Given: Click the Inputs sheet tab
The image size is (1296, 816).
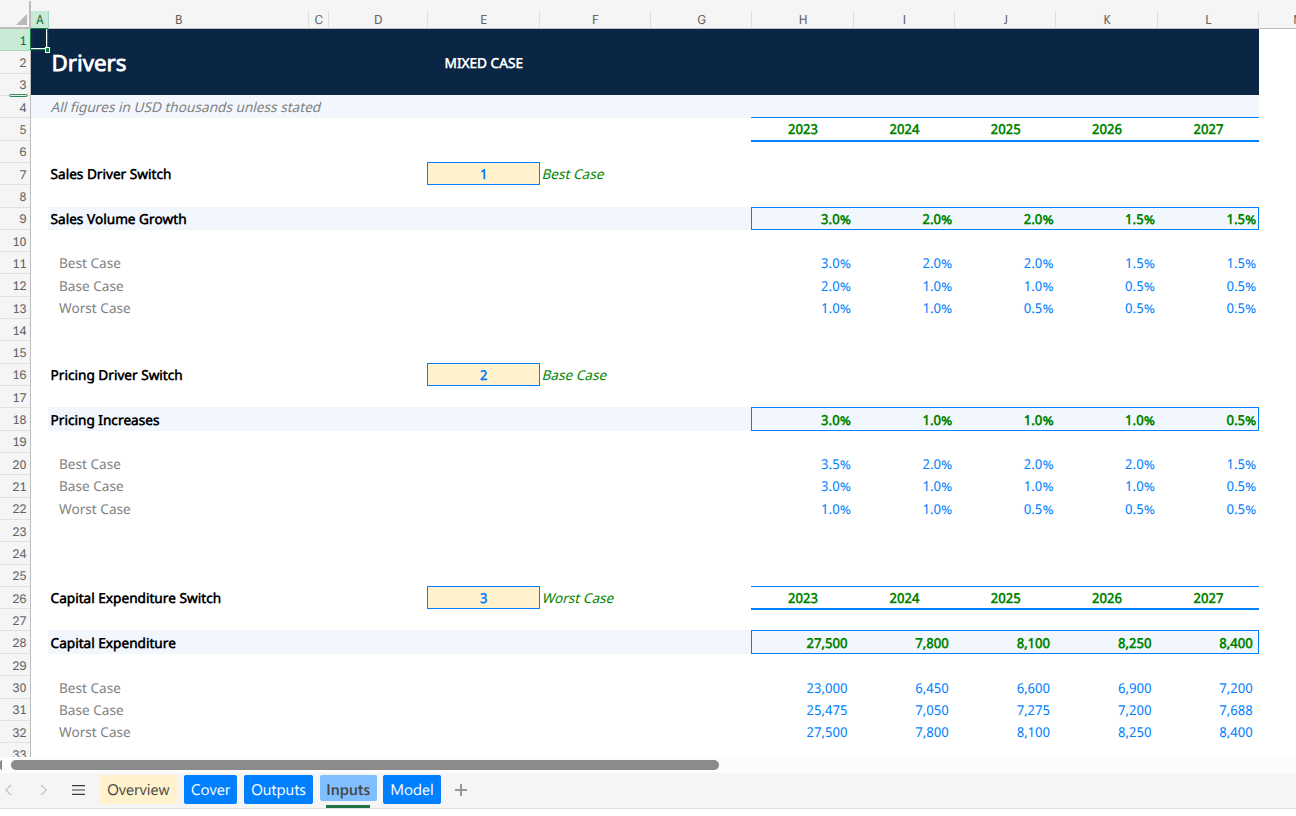Looking at the screenshot, I should tap(348, 790).
